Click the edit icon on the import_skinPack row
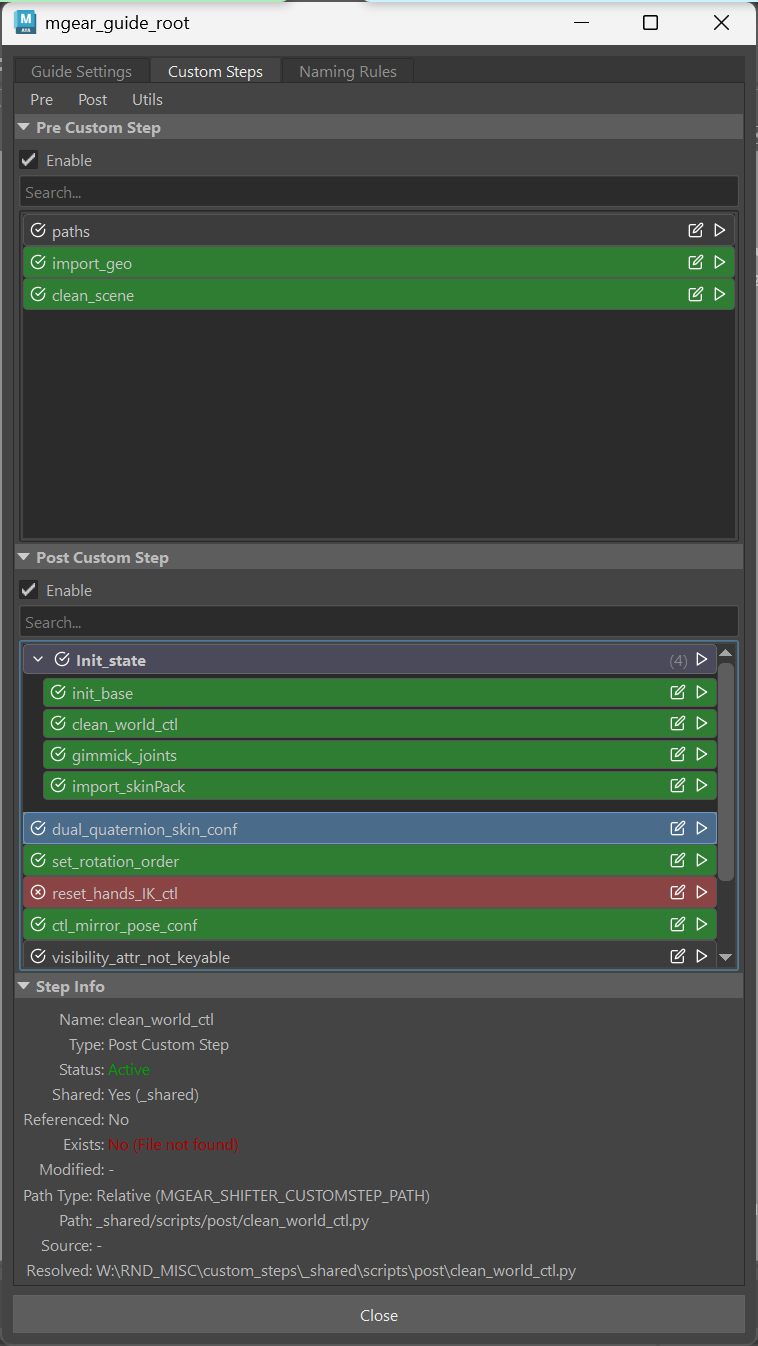The width and height of the screenshot is (758, 1346). coord(678,785)
